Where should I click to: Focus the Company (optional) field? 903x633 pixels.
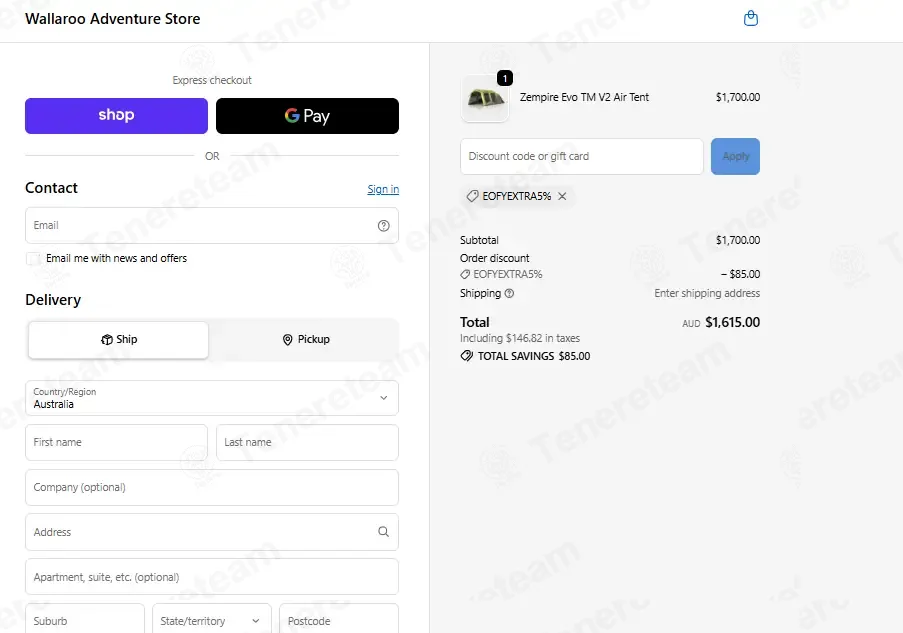(x=212, y=487)
